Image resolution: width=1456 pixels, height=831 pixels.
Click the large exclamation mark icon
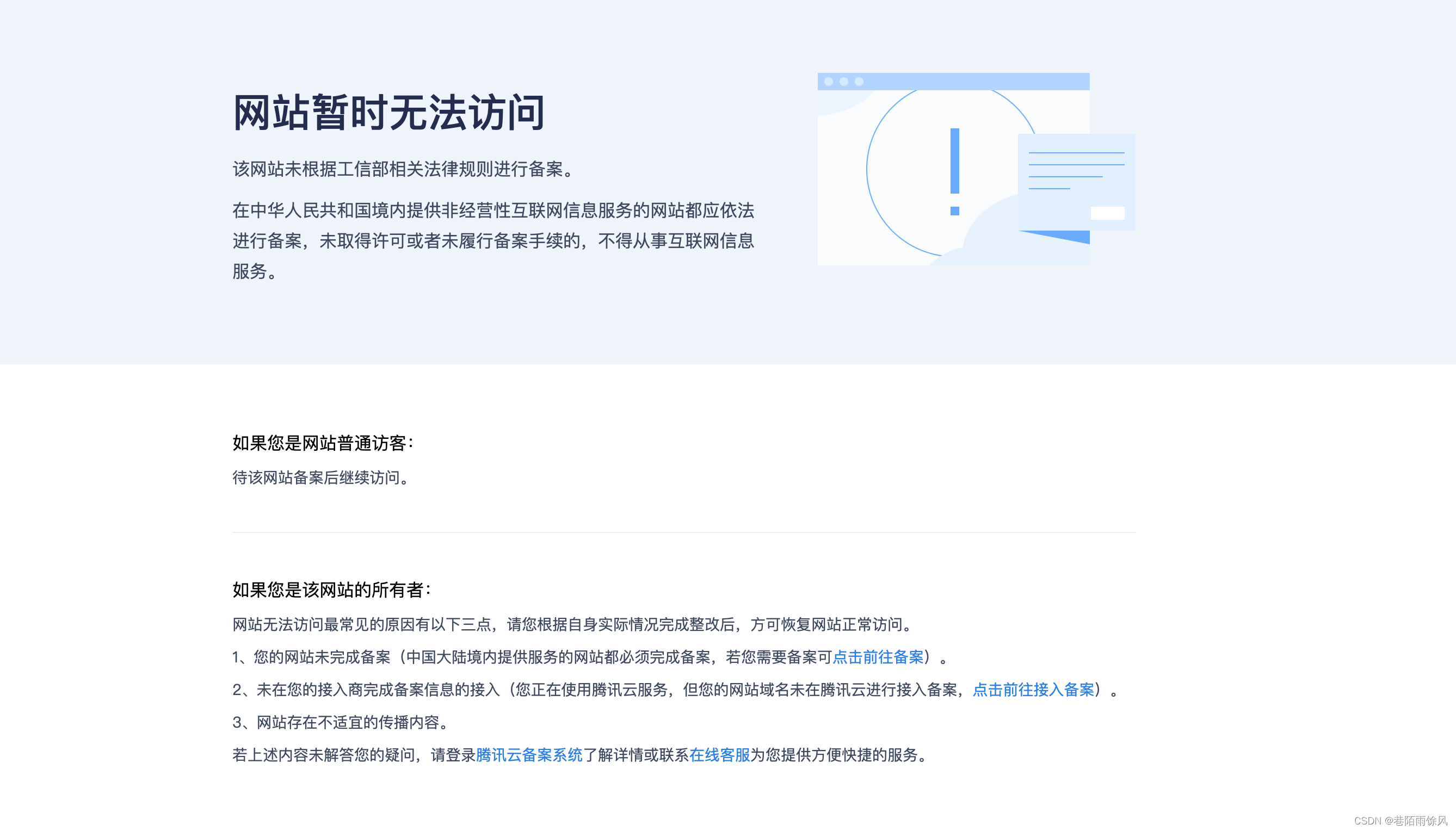point(954,161)
